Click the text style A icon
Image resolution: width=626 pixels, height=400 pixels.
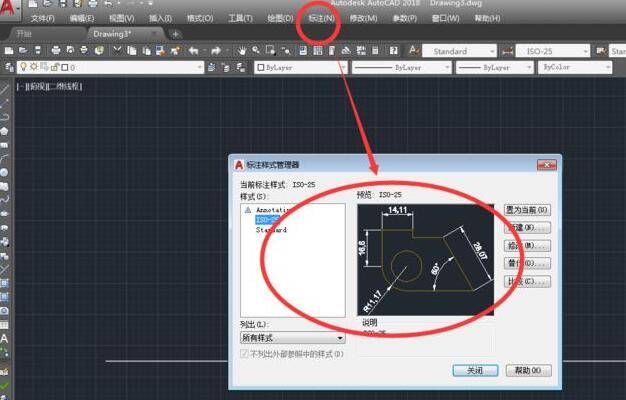[412, 50]
